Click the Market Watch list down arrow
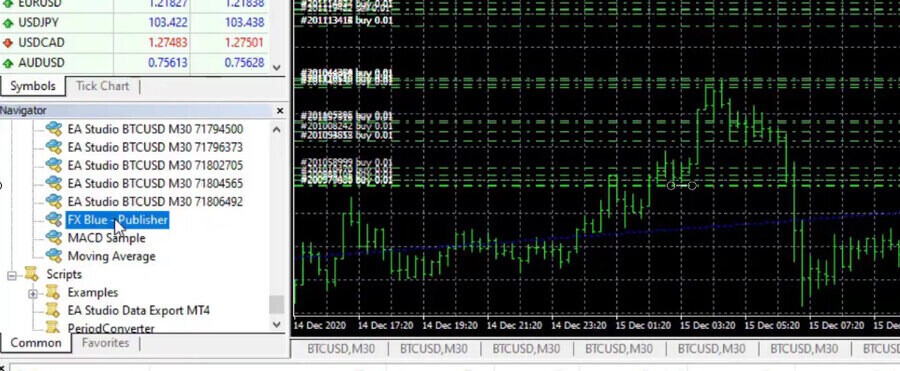The width and height of the screenshot is (900, 371). [277, 68]
